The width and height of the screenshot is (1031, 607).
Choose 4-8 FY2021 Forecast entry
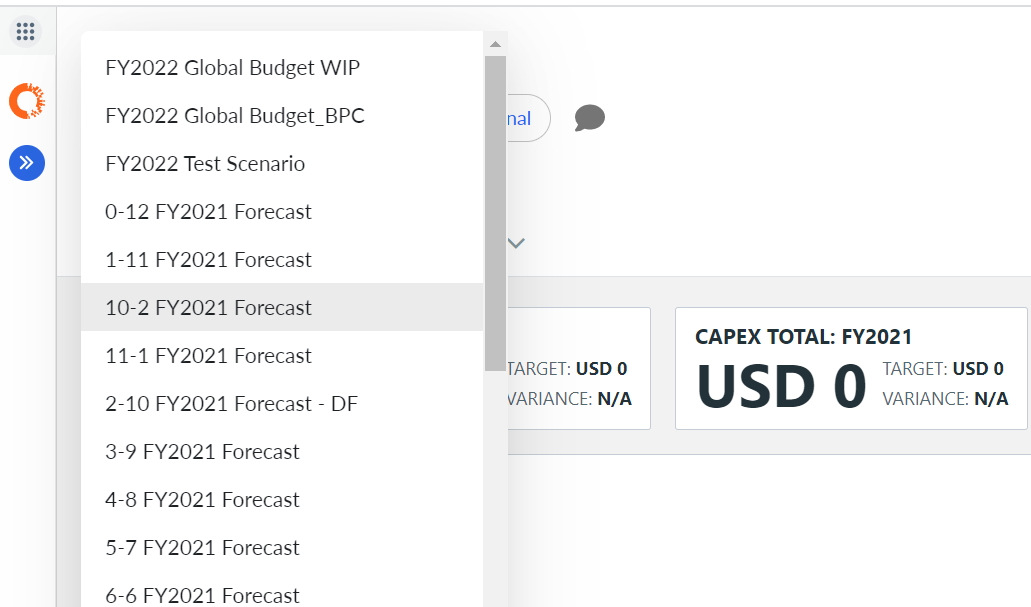point(282,500)
